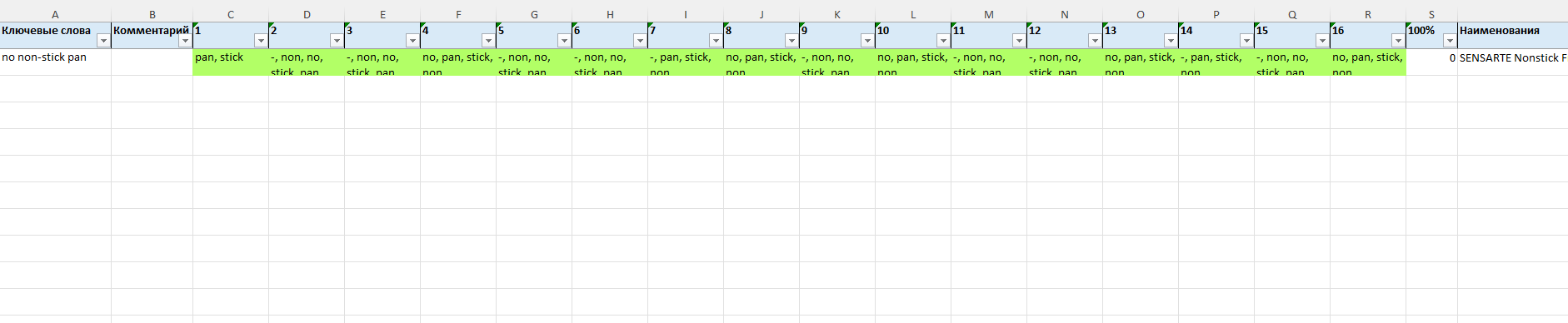This screenshot has width=1568, height=323.
Task: Open filter dropdown for Ключевые слова column
Action: tap(103, 41)
